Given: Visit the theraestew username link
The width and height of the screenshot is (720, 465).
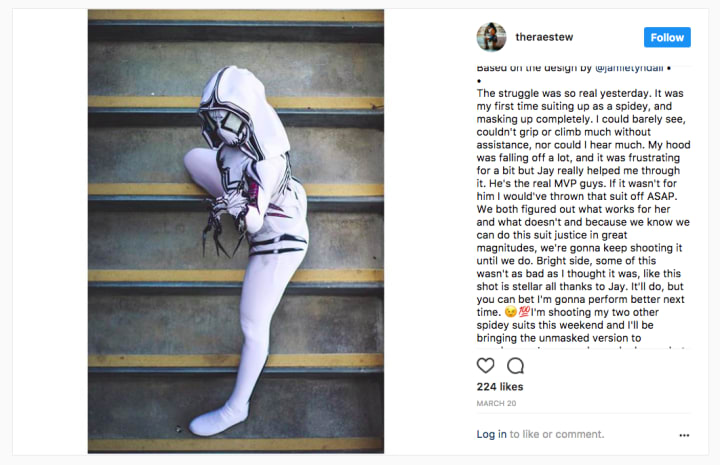Looking at the screenshot, I should (x=544, y=37).
